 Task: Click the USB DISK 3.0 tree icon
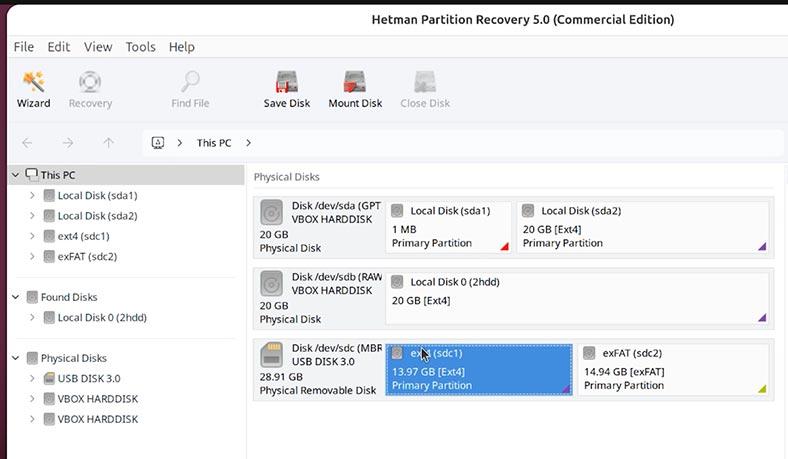pyautogui.click(x=49, y=379)
